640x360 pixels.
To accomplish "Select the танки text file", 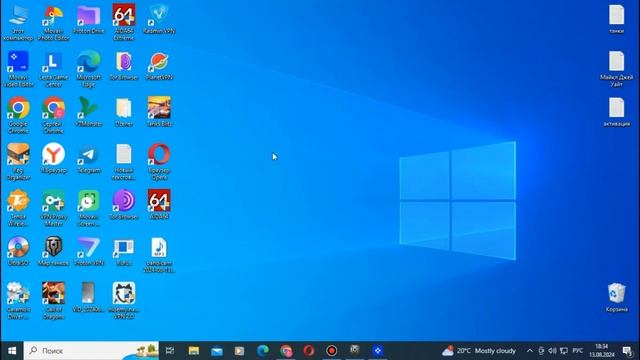I will point(617,20).
